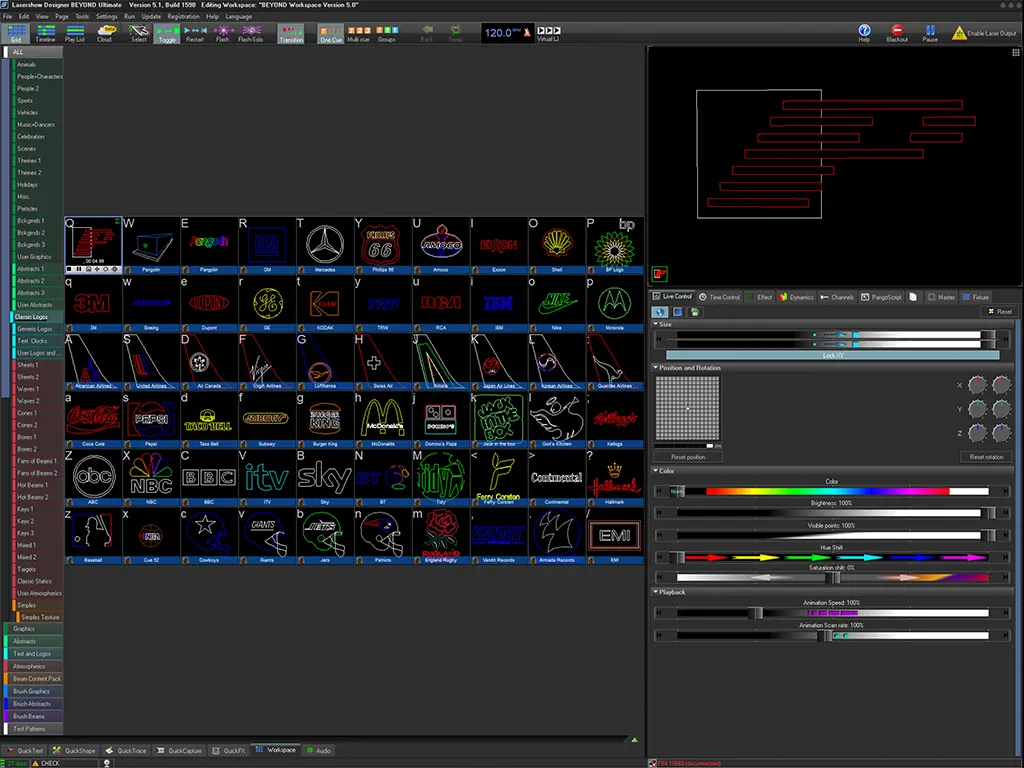
Task: Click the rainbow Color slider
Action: 827,491
